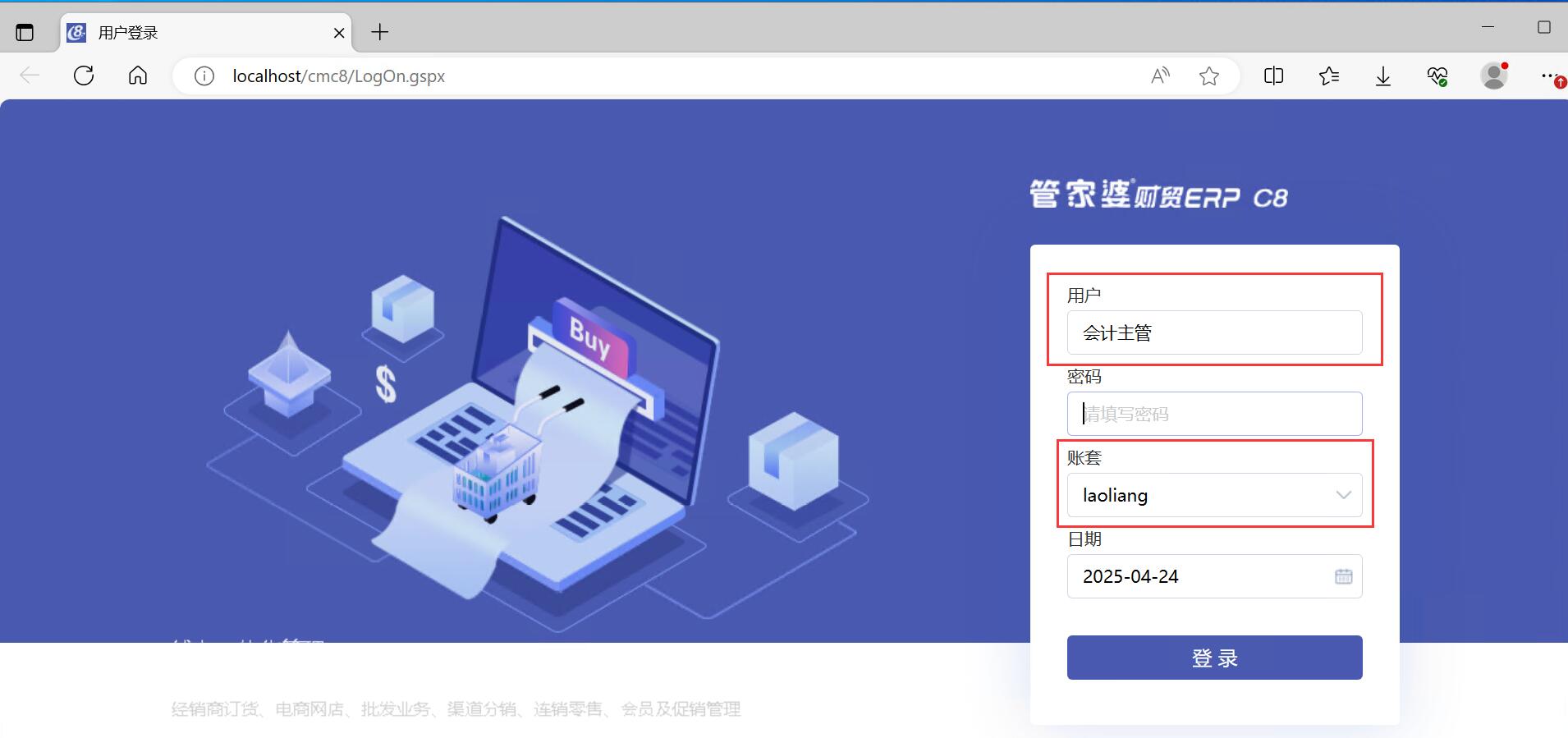Expand the 账套 dropdown chevron
1568x738 pixels.
(x=1343, y=495)
